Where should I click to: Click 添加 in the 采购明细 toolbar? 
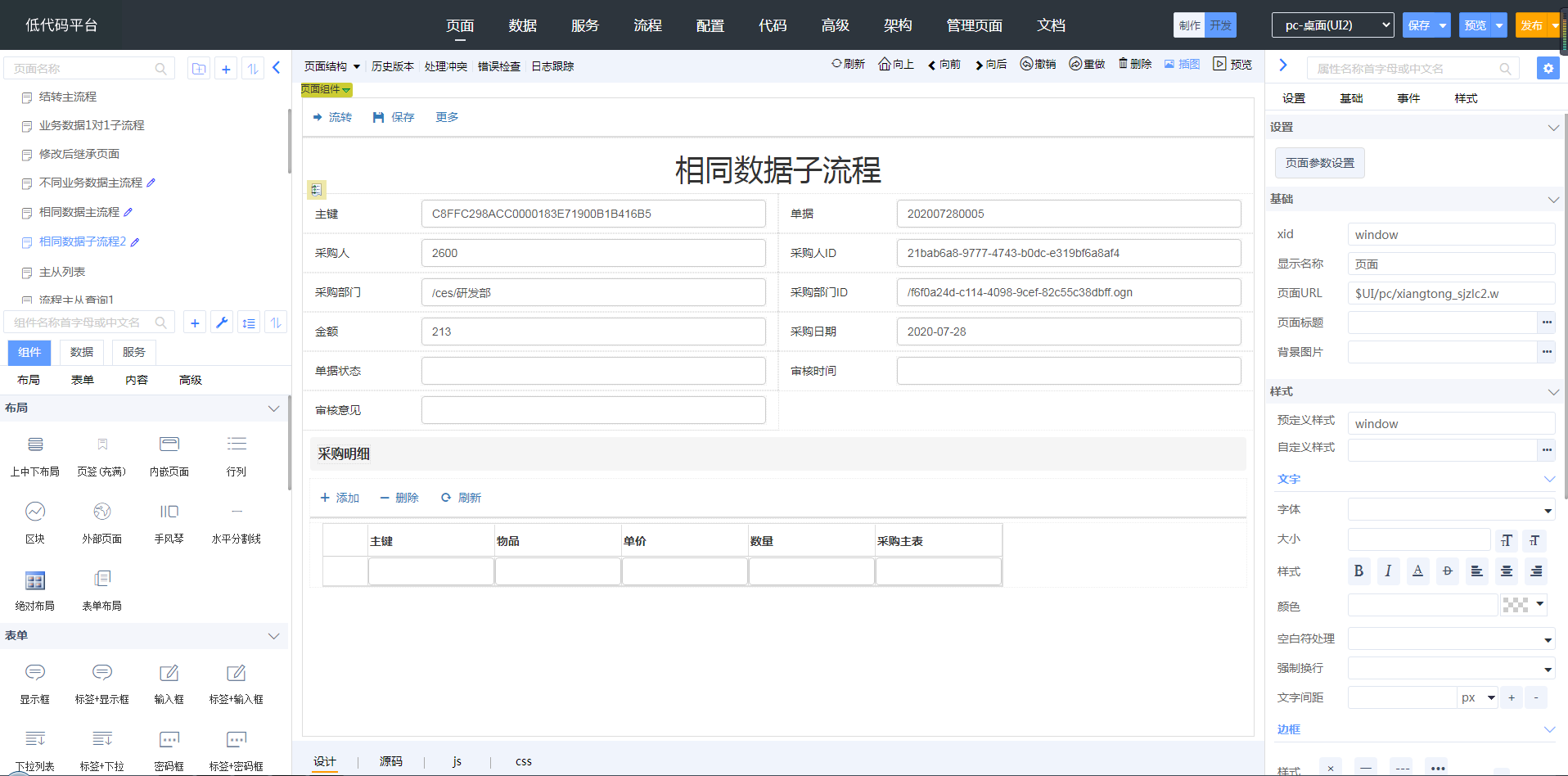pos(340,498)
